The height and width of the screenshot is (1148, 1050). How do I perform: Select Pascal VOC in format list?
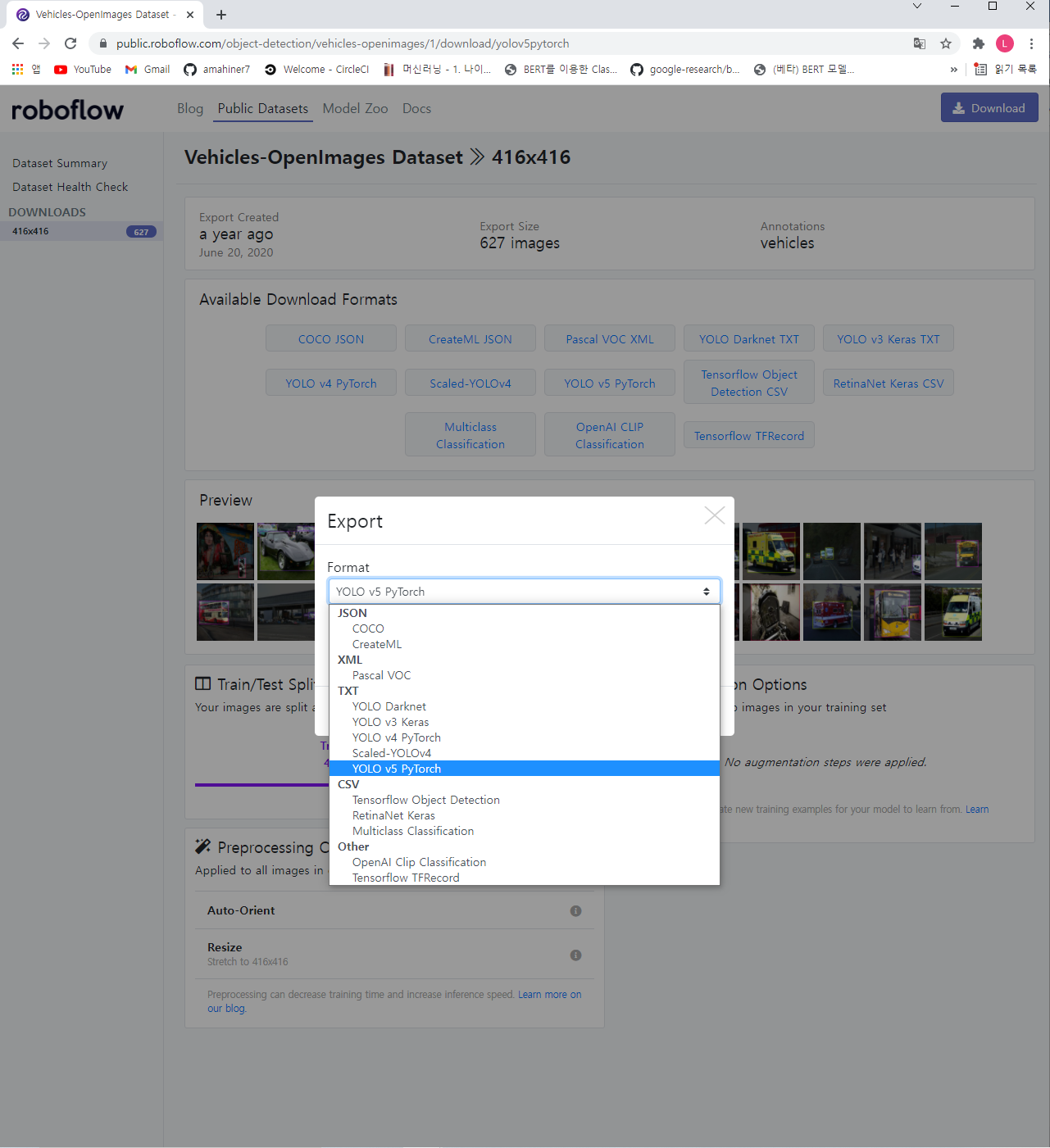(525, 675)
